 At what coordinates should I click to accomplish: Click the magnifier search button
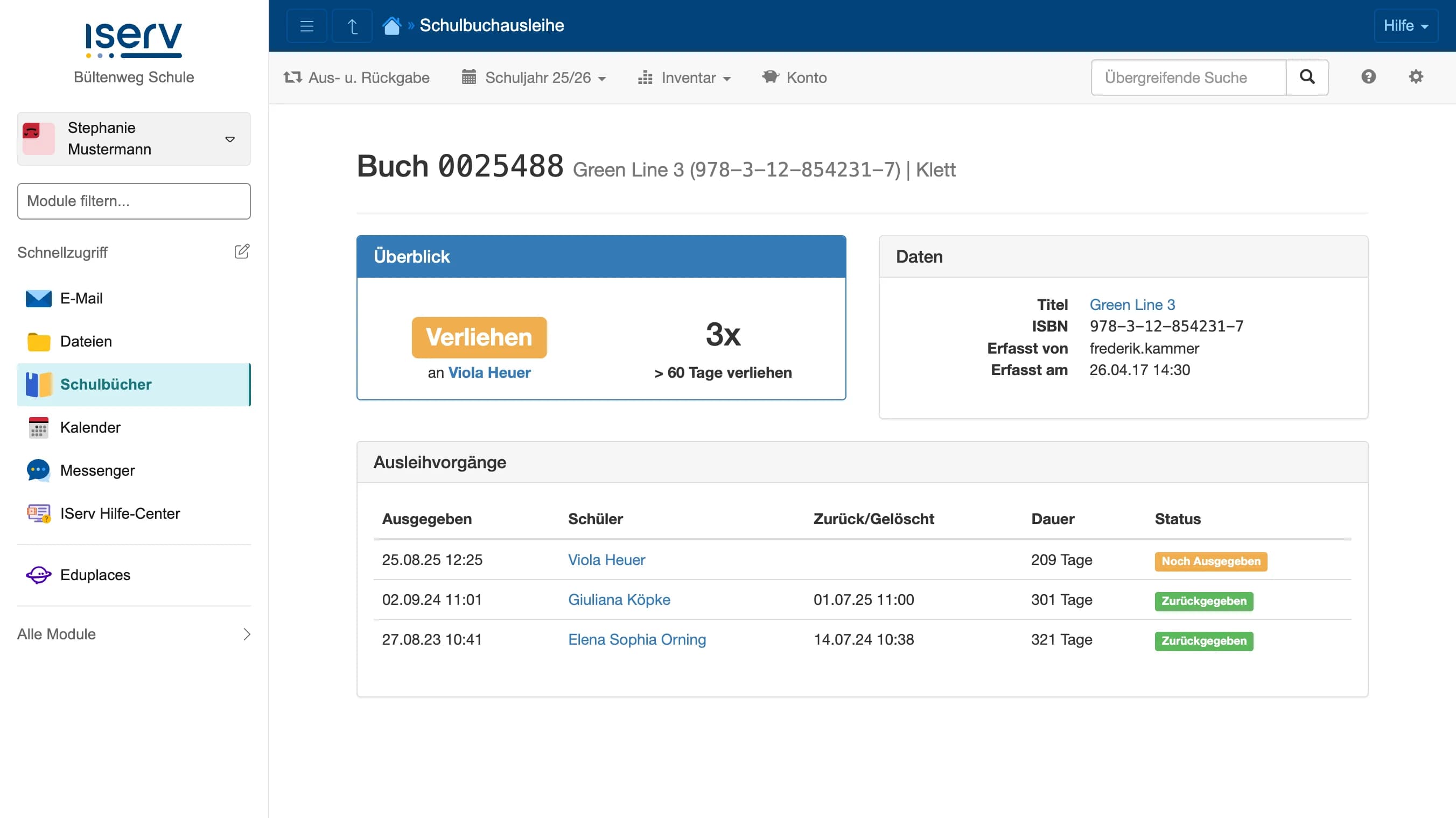1307,77
